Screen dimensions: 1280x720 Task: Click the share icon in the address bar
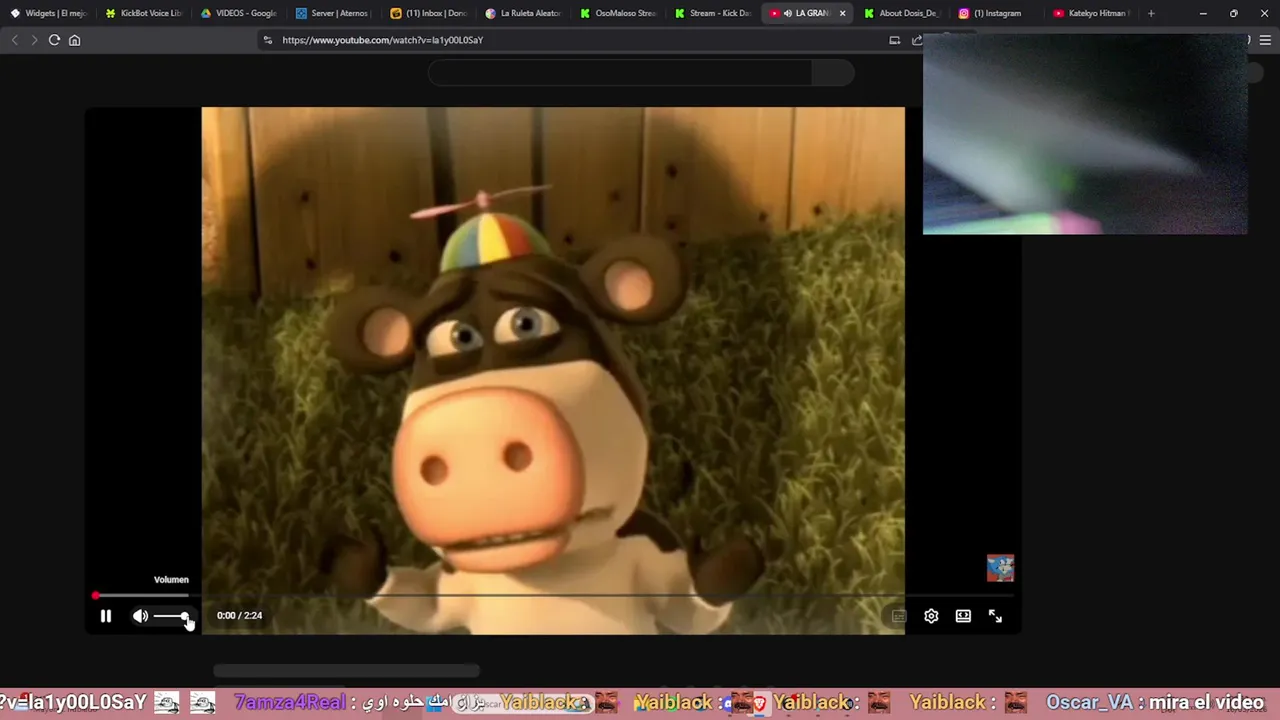tap(916, 40)
